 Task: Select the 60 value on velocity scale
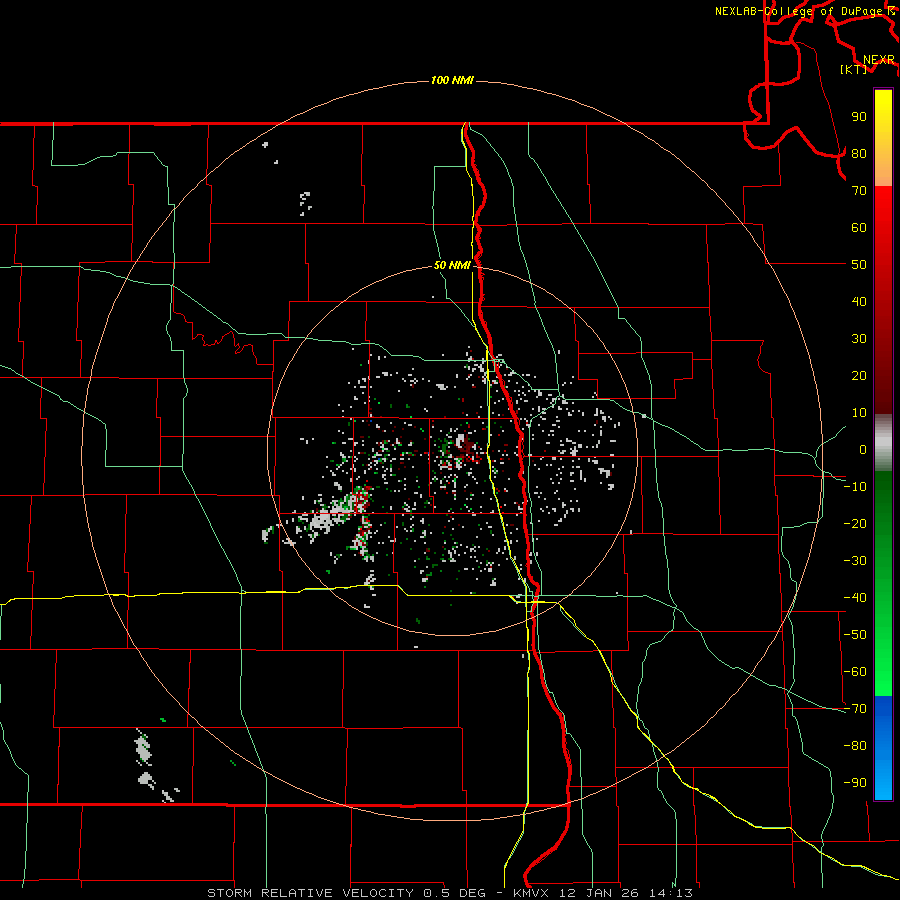tap(859, 227)
